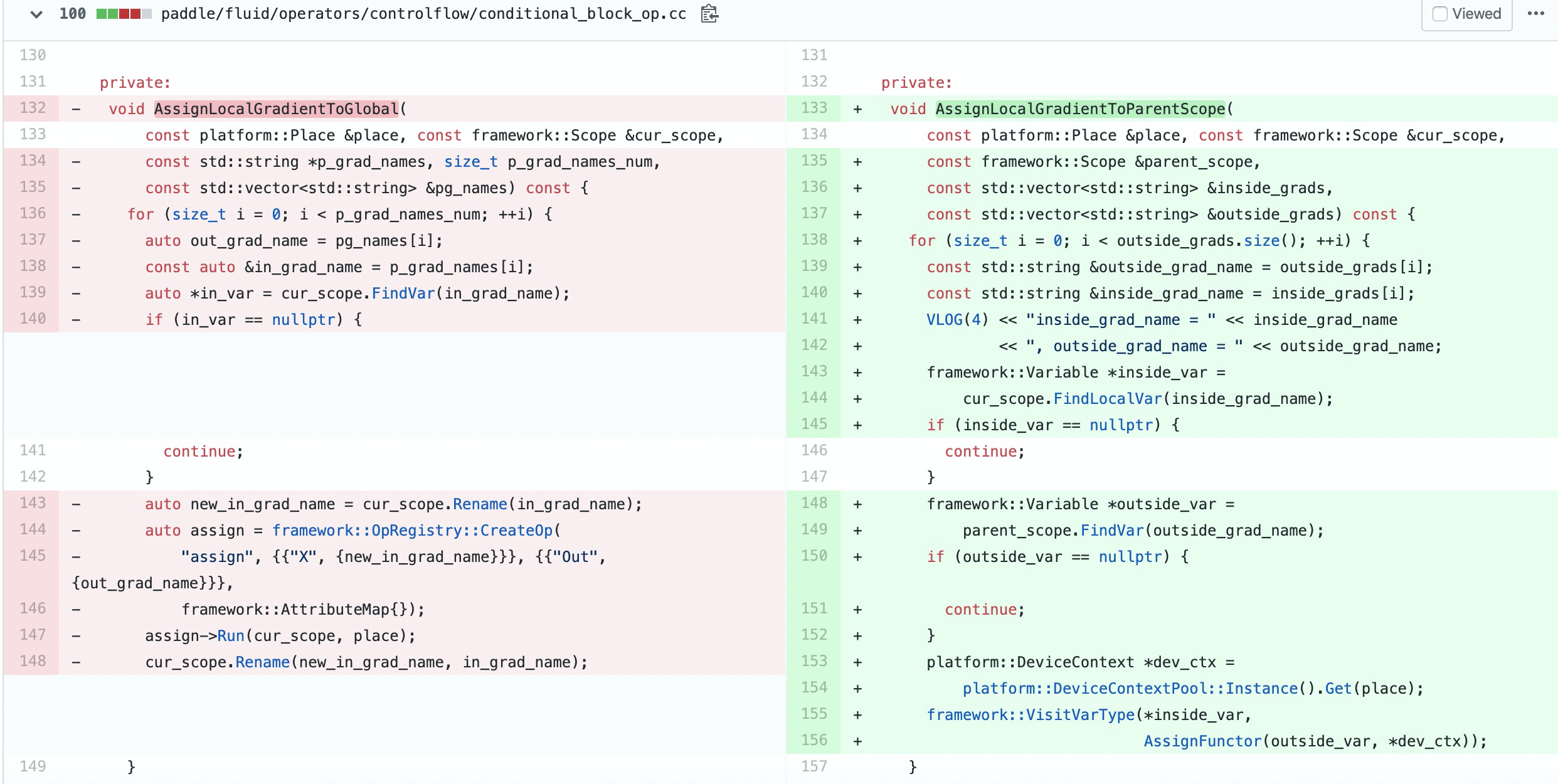Click the minus marker on line 143
This screenshot has height=784, width=1558.
[76, 504]
